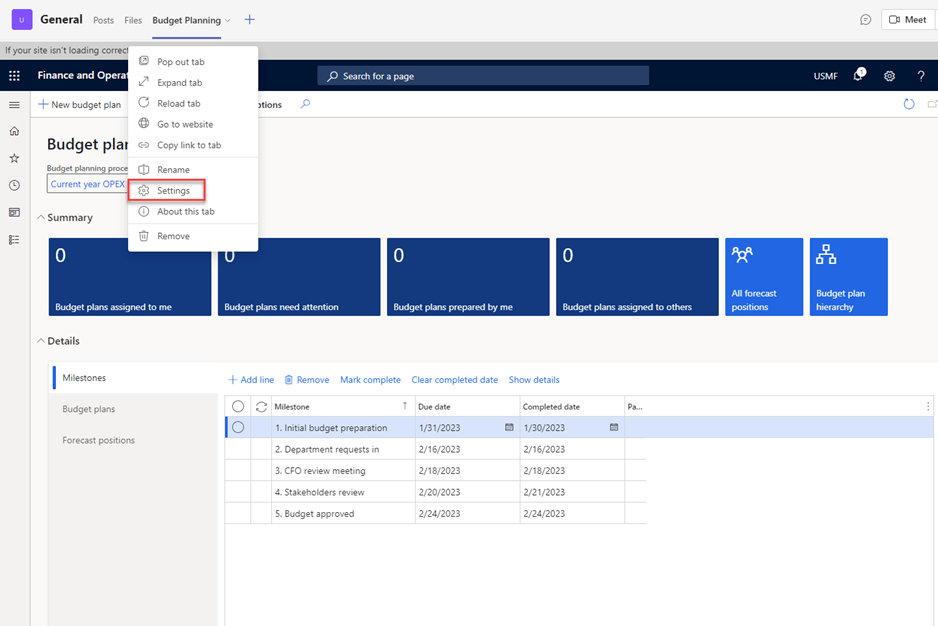The image size is (938, 626).
Task: Collapse the Details section
Action: pyautogui.click(x=41, y=341)
